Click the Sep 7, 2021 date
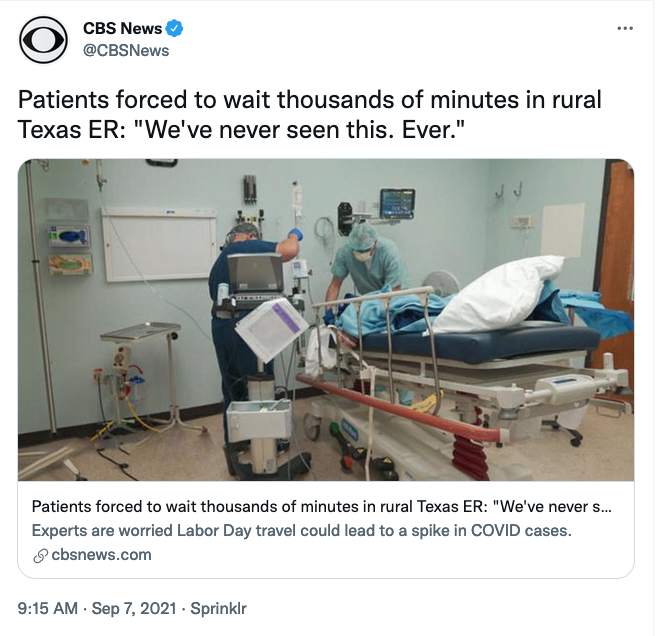657x636 pixels. tap(134, 608)
